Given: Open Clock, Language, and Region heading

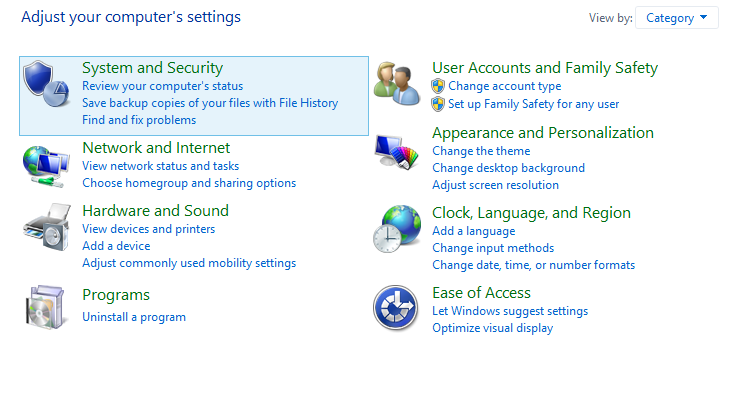Looking at the screenshot, I should [531, 213].
